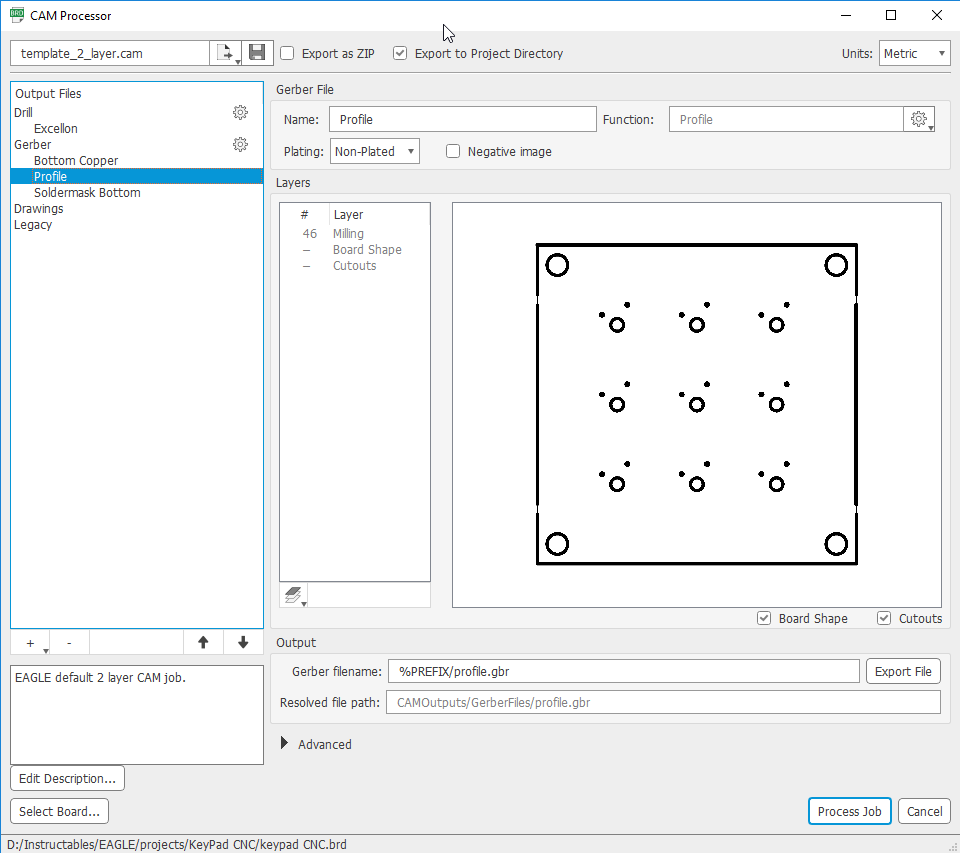The height and width of the screenshot is (853, 960).
Task: Open the Gerber section gear settings
Action: pyautogui.click(x=240, y=145)
